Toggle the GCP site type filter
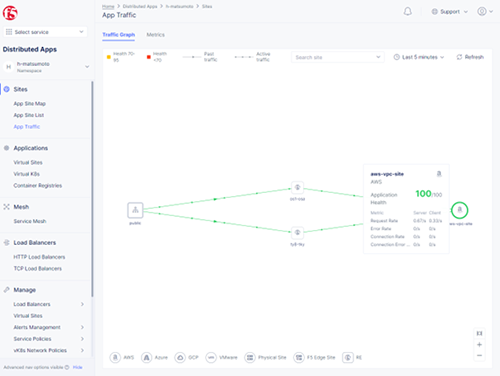The width and height of the screenshot is (500, 376). click(x=186, y=357)
